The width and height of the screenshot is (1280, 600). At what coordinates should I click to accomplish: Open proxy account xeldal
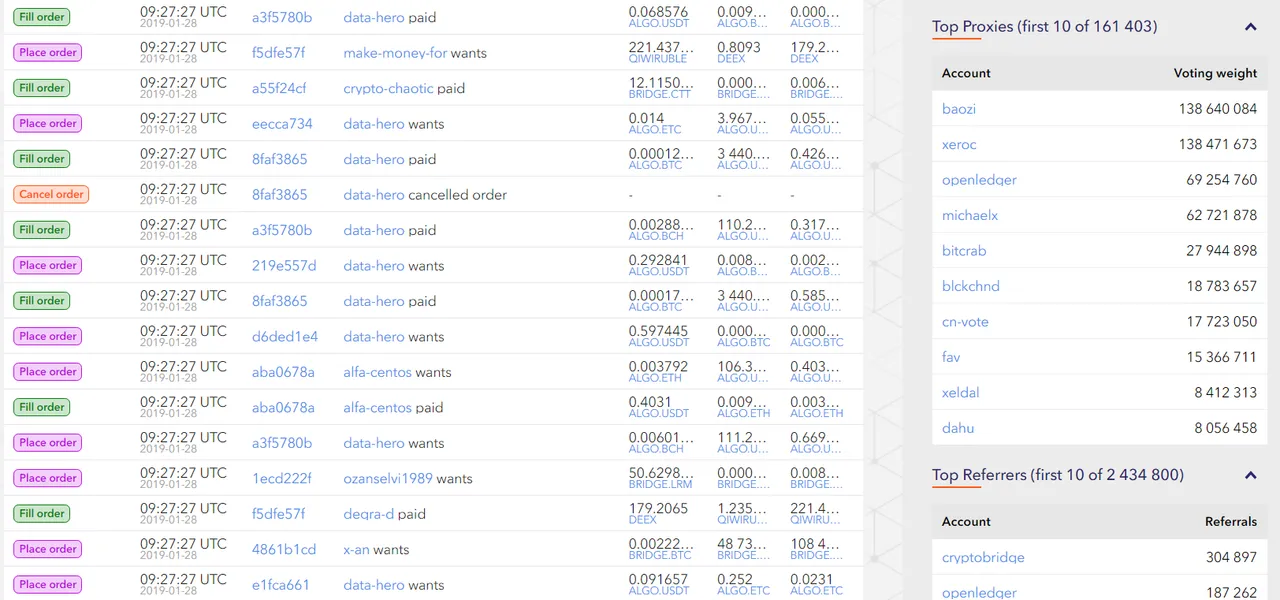(961, 393)
